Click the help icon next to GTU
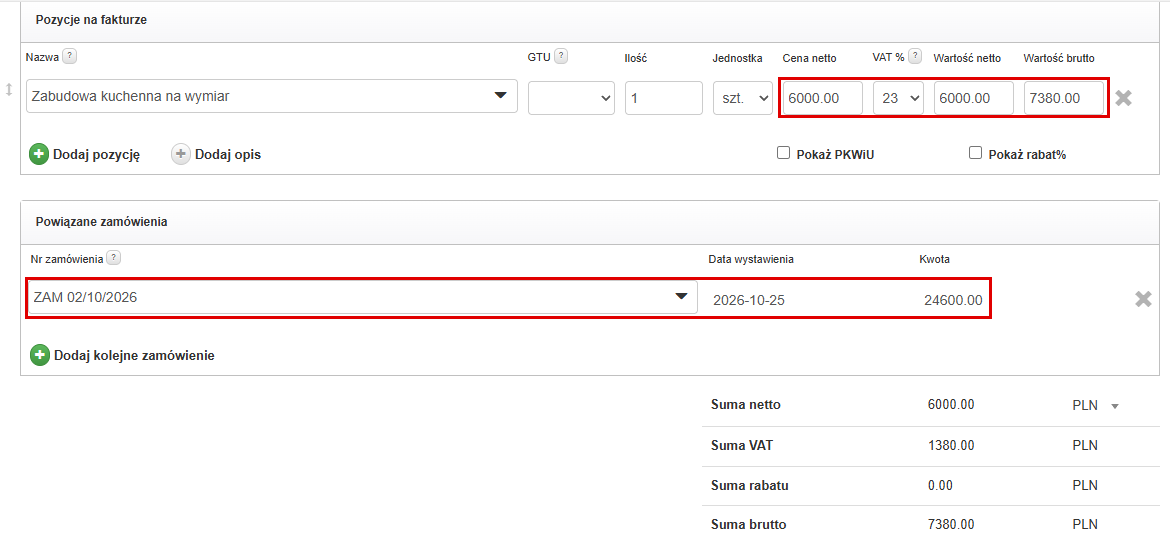This screenshot has height=545, width=1170. 560,56
